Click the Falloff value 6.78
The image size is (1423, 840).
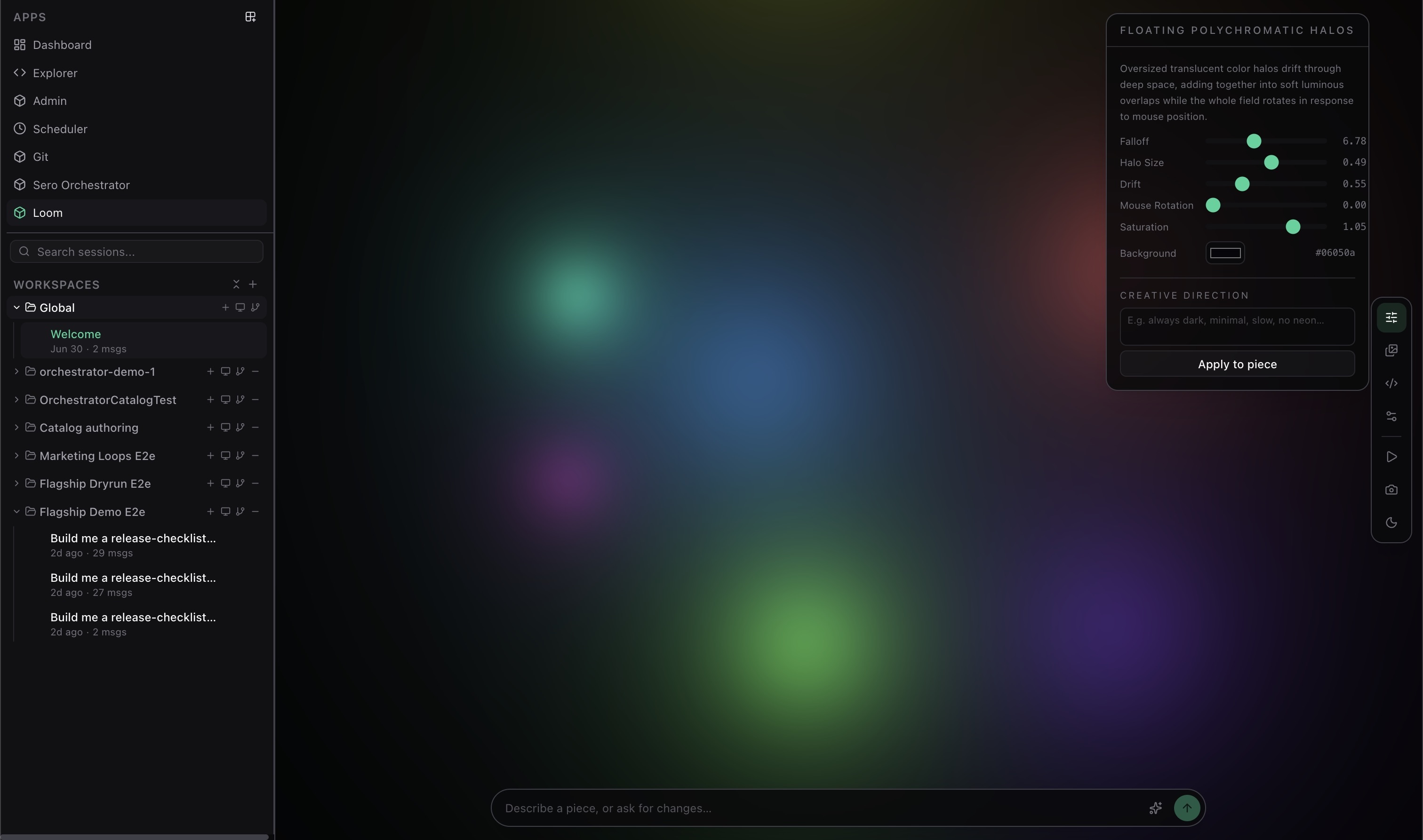pos(1354,141)
